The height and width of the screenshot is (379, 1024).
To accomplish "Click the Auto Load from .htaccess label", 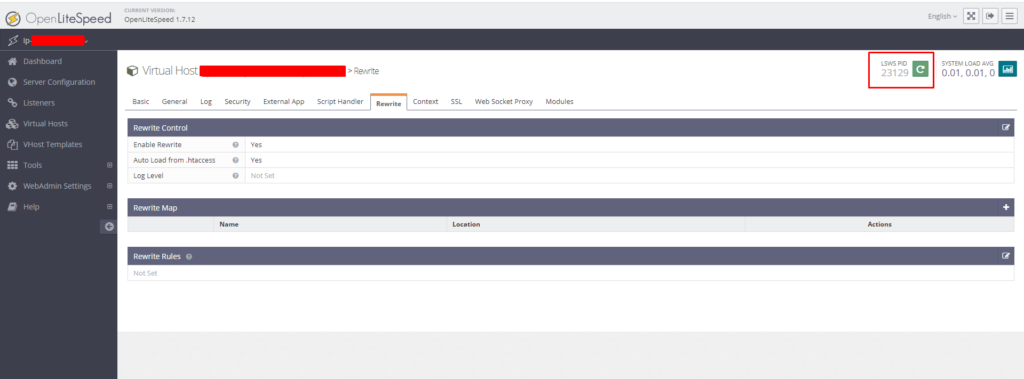I will 174,160.
